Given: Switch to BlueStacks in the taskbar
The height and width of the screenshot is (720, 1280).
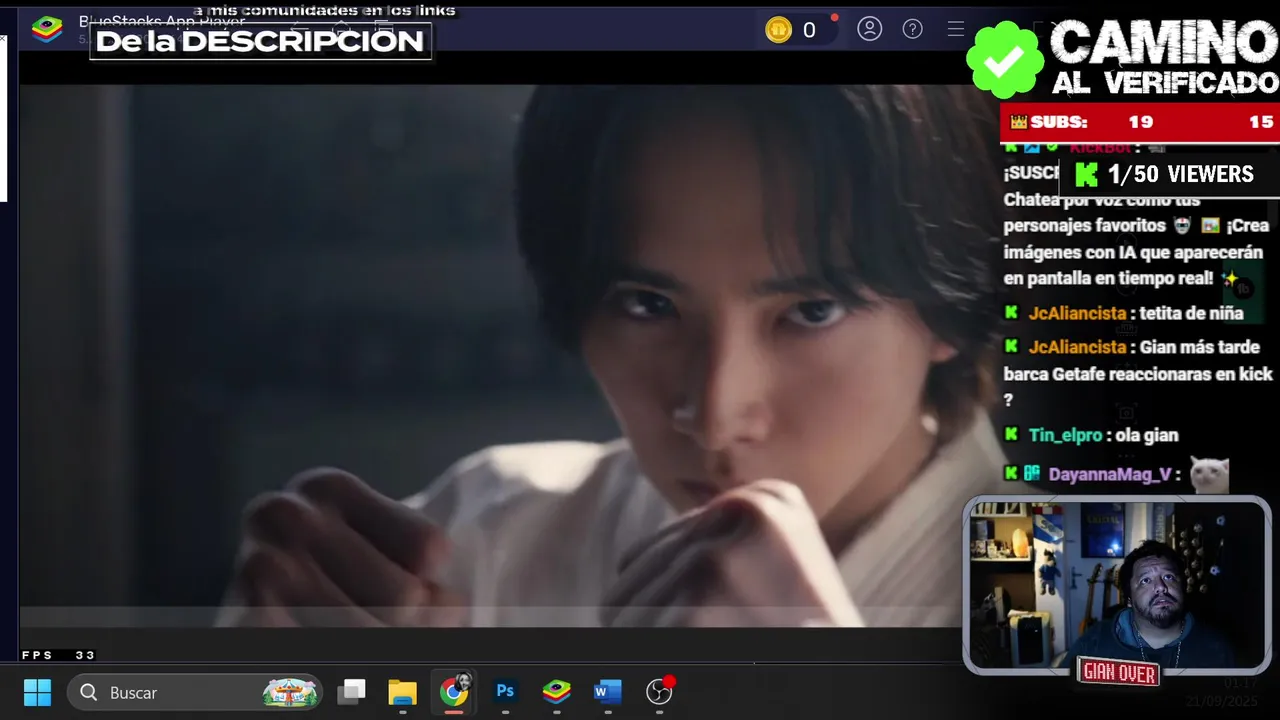Looking at the screenshot, I should click(556, 692).
